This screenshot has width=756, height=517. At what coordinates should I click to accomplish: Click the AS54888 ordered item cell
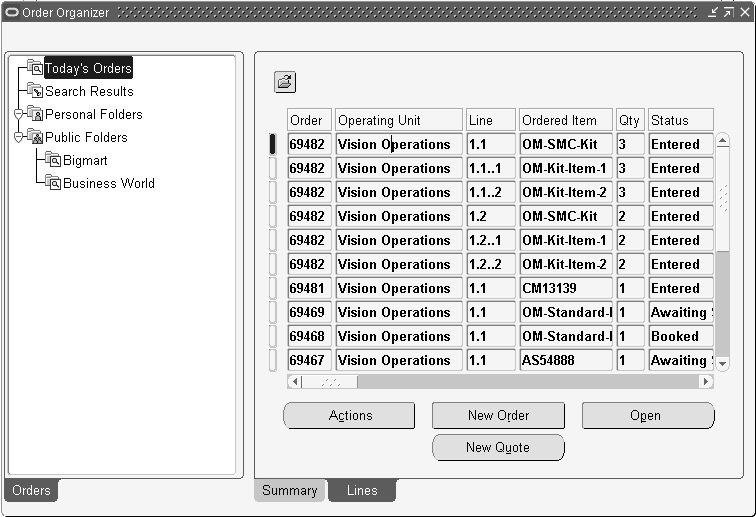pos(566,360)
